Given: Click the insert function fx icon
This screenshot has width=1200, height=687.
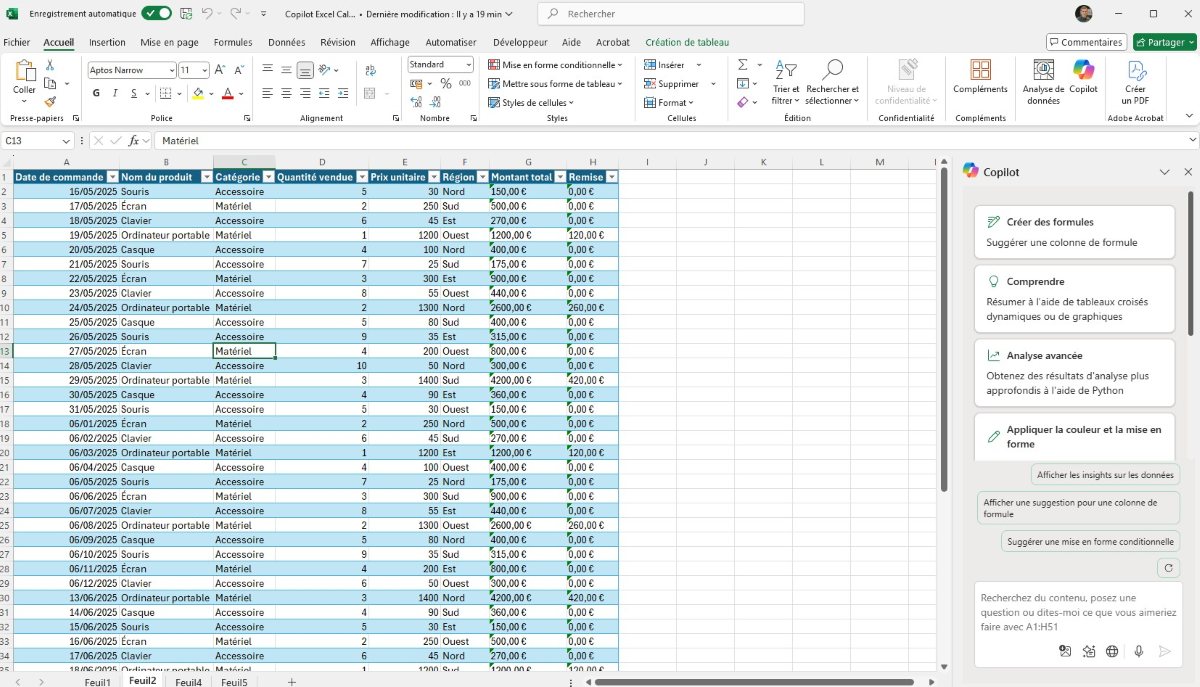Looking at the screenshot, I should (134, 141).
